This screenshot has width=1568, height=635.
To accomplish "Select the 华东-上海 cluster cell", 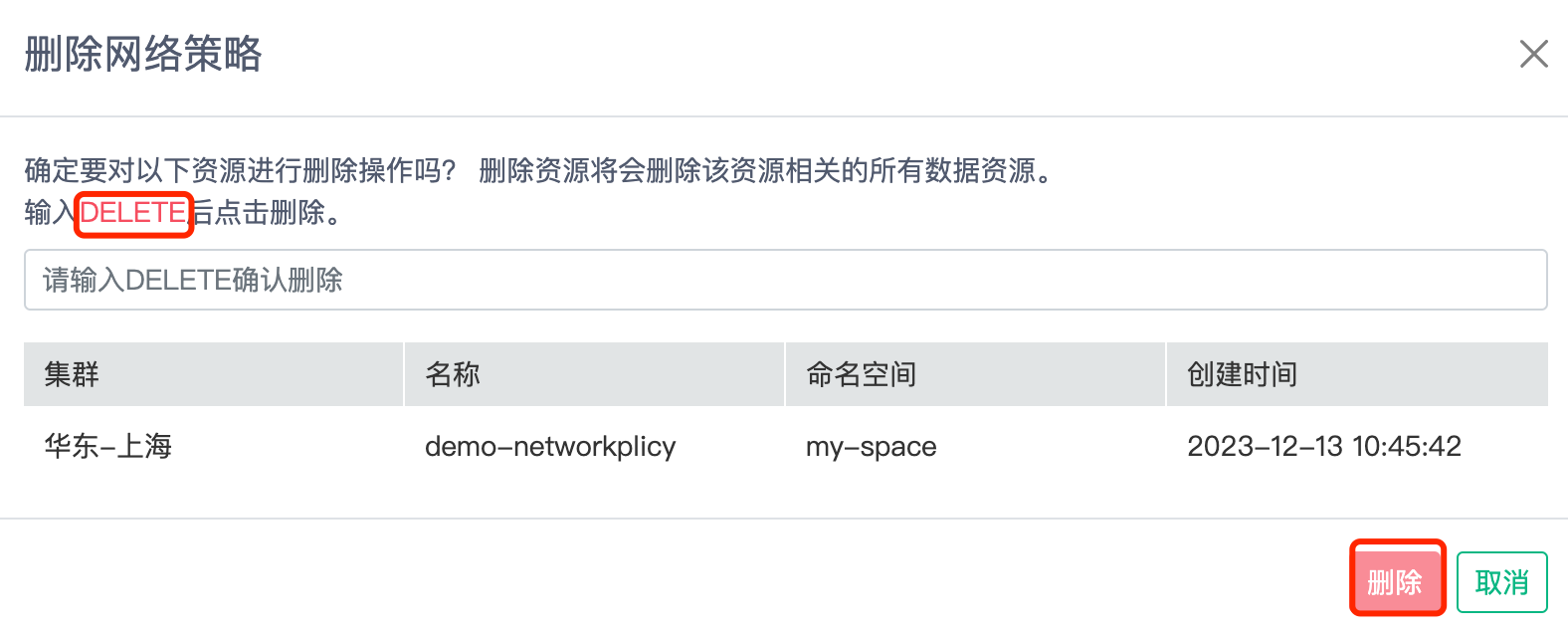I will (x=108, y=446).
